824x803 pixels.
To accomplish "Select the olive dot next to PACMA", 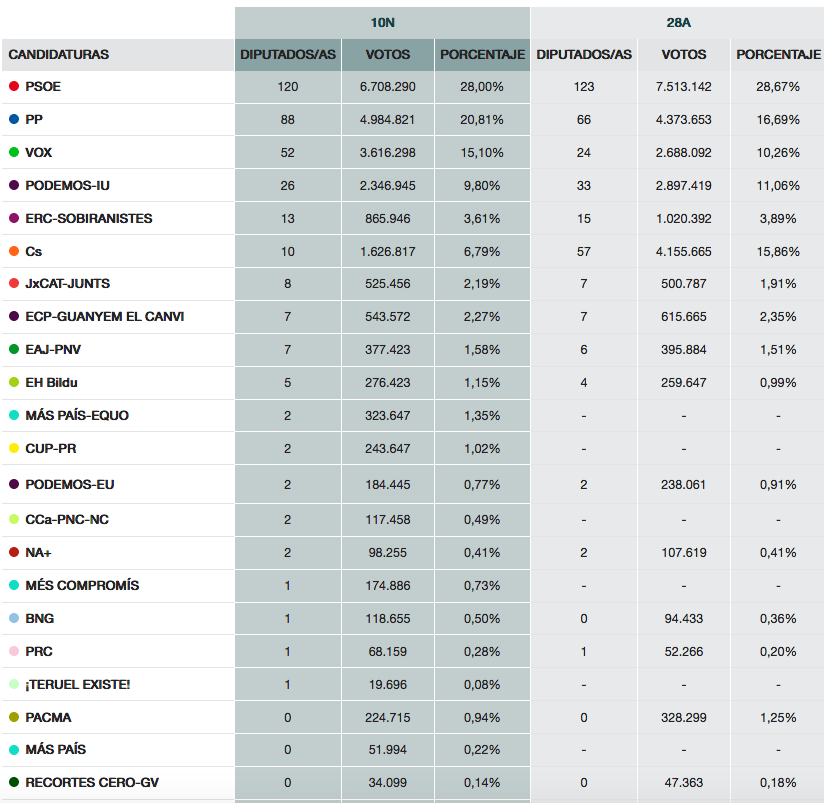I will click(x=14, y=717).
